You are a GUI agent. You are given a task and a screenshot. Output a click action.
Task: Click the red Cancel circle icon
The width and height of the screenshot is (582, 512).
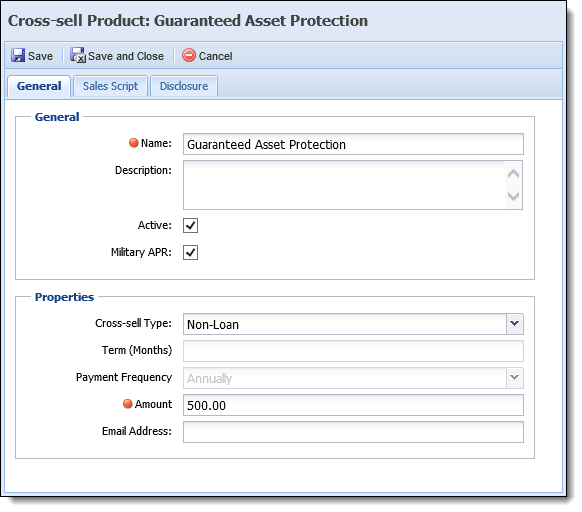pyautogui.click(x=189, y=55)
